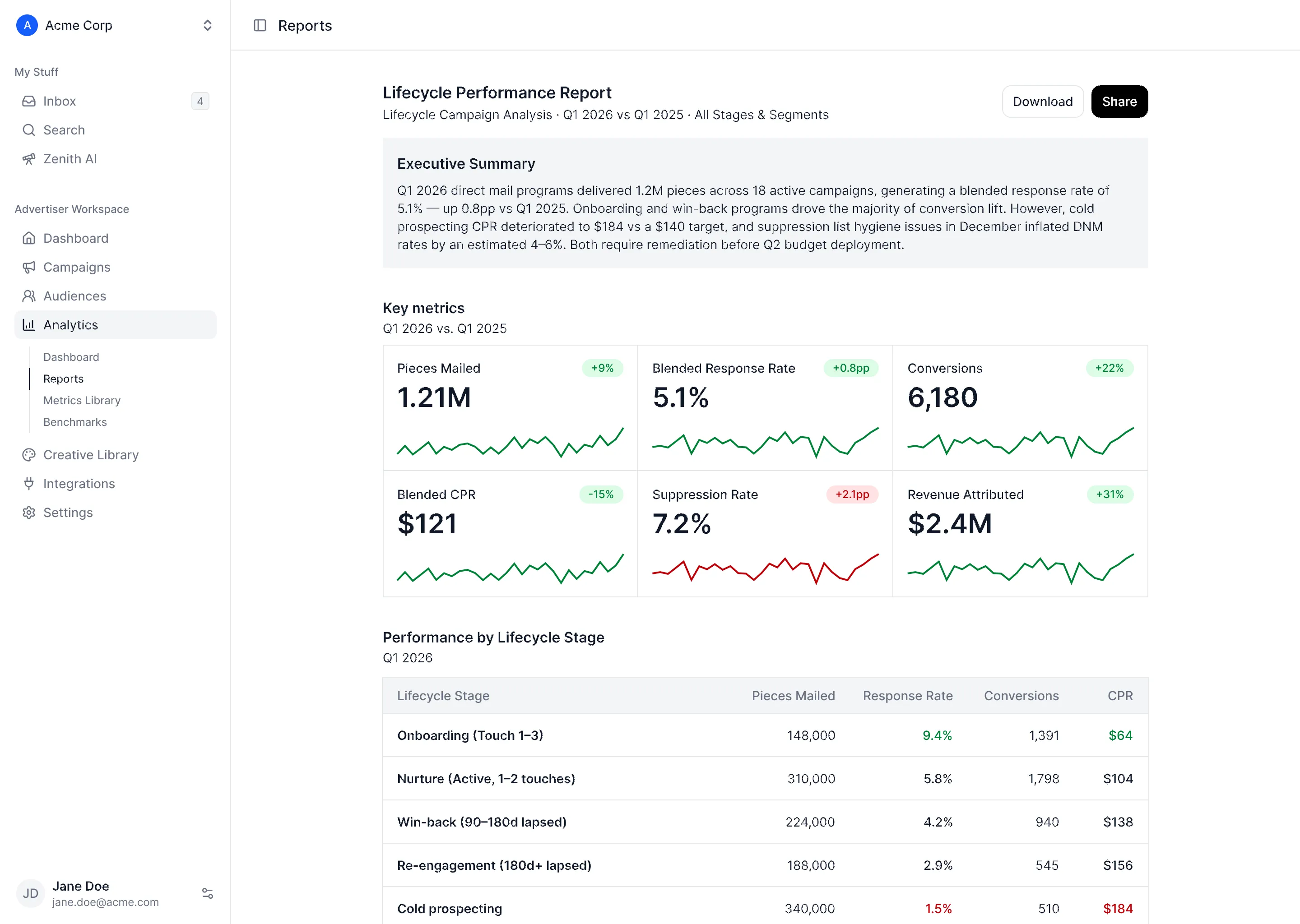Click the Creative Library palette icon
The height and width of the screenshot is (924, 1300).
[x=28, y=455]
